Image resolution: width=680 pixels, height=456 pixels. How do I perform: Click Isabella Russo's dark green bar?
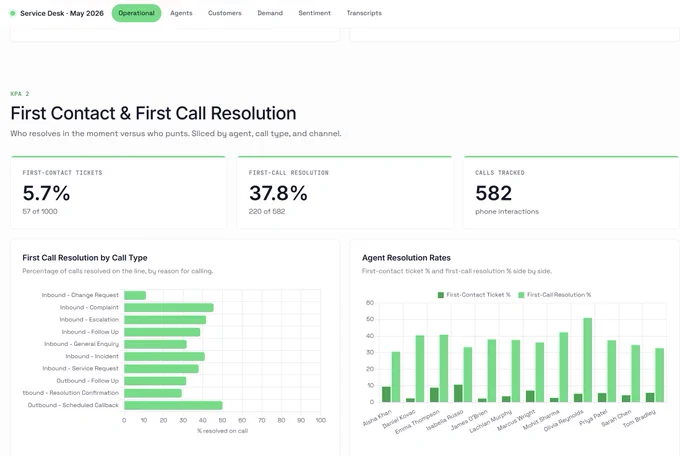click(x=458, y=394)
